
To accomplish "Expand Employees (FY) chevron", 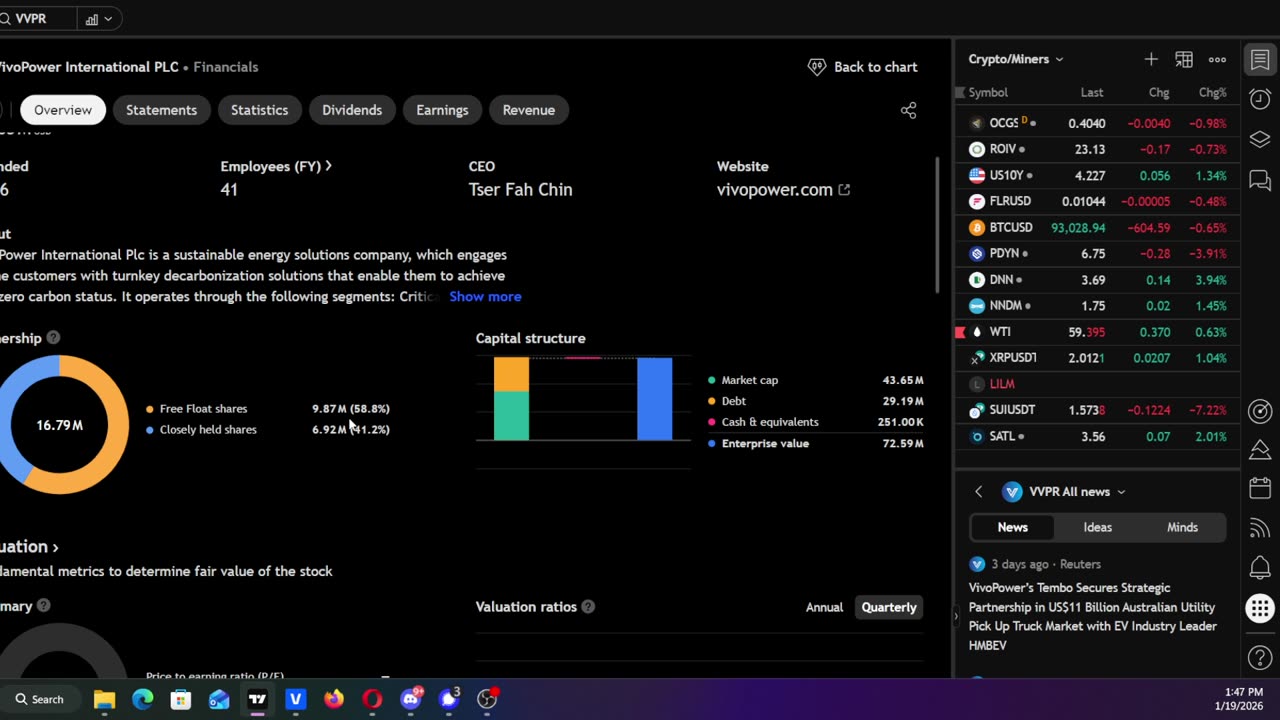I will [328, 166].
